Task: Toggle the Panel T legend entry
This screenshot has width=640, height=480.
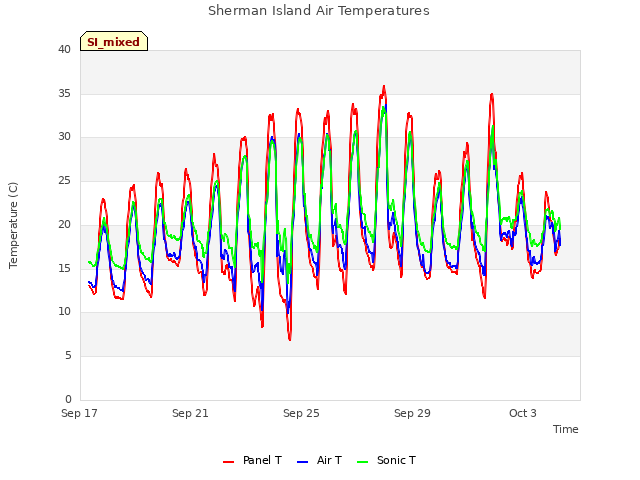Action: pyautogui.click(x=252, y=460)
